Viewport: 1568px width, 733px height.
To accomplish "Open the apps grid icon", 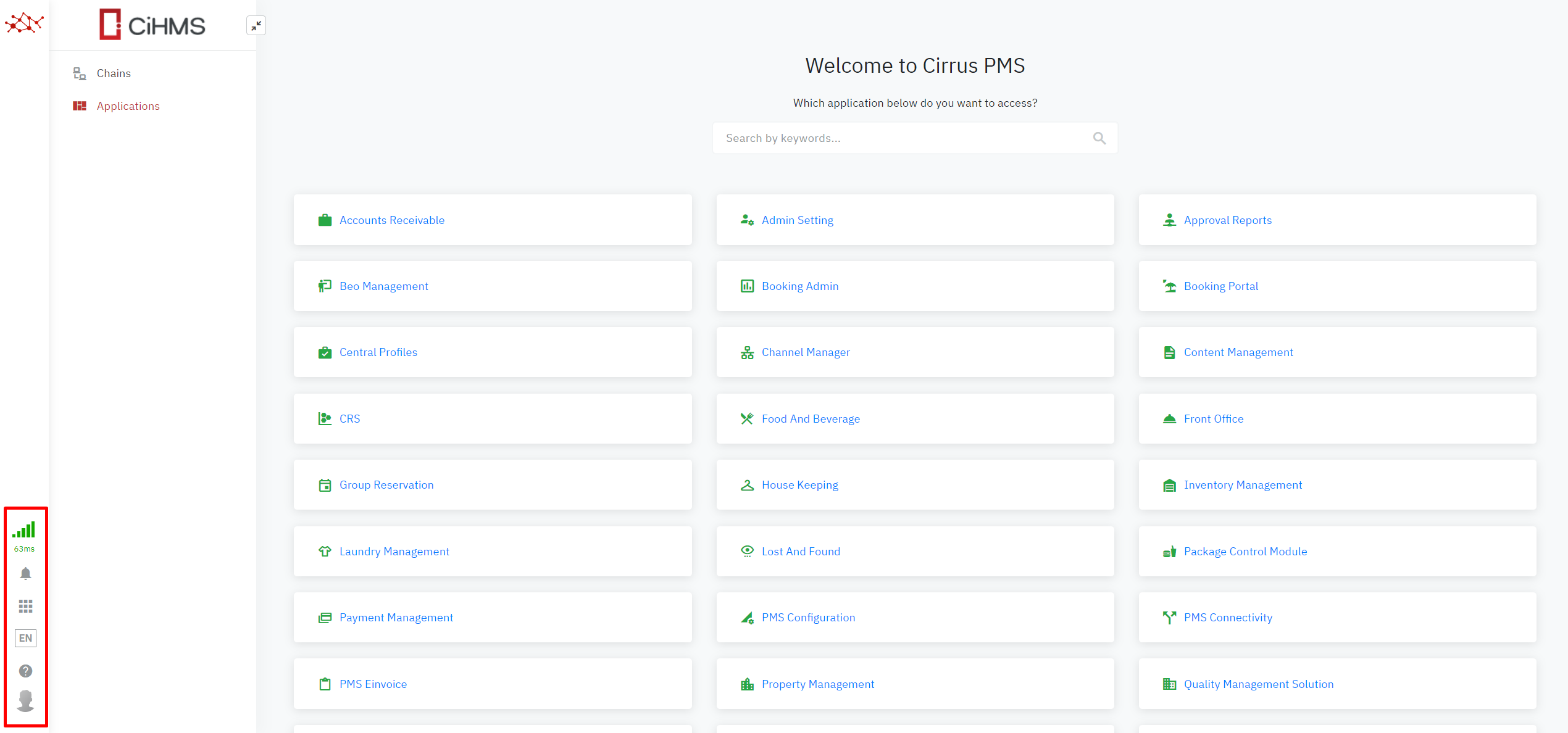I will tap(25, 607).
